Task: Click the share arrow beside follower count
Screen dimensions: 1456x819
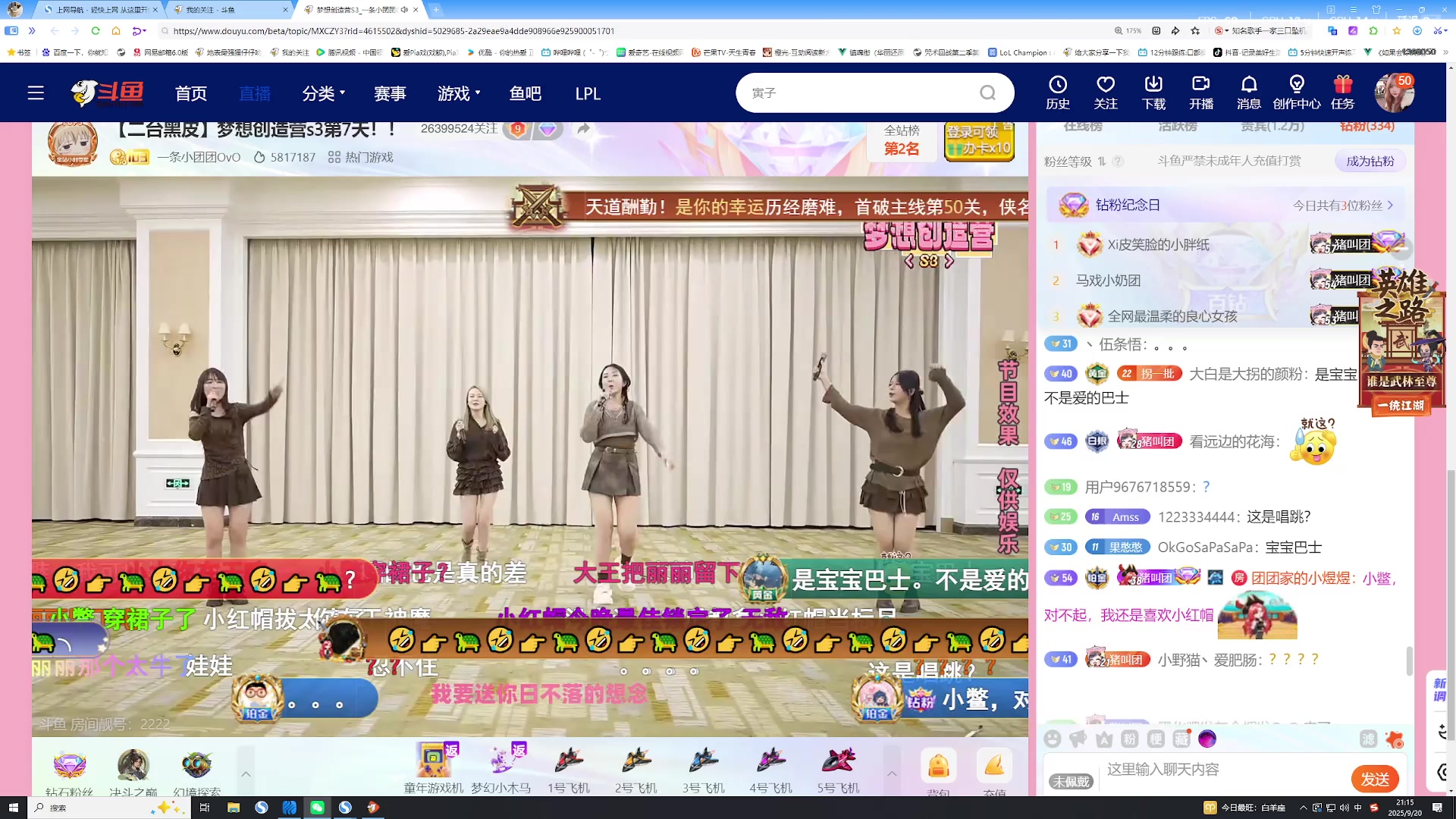Action: click(583, 129)
